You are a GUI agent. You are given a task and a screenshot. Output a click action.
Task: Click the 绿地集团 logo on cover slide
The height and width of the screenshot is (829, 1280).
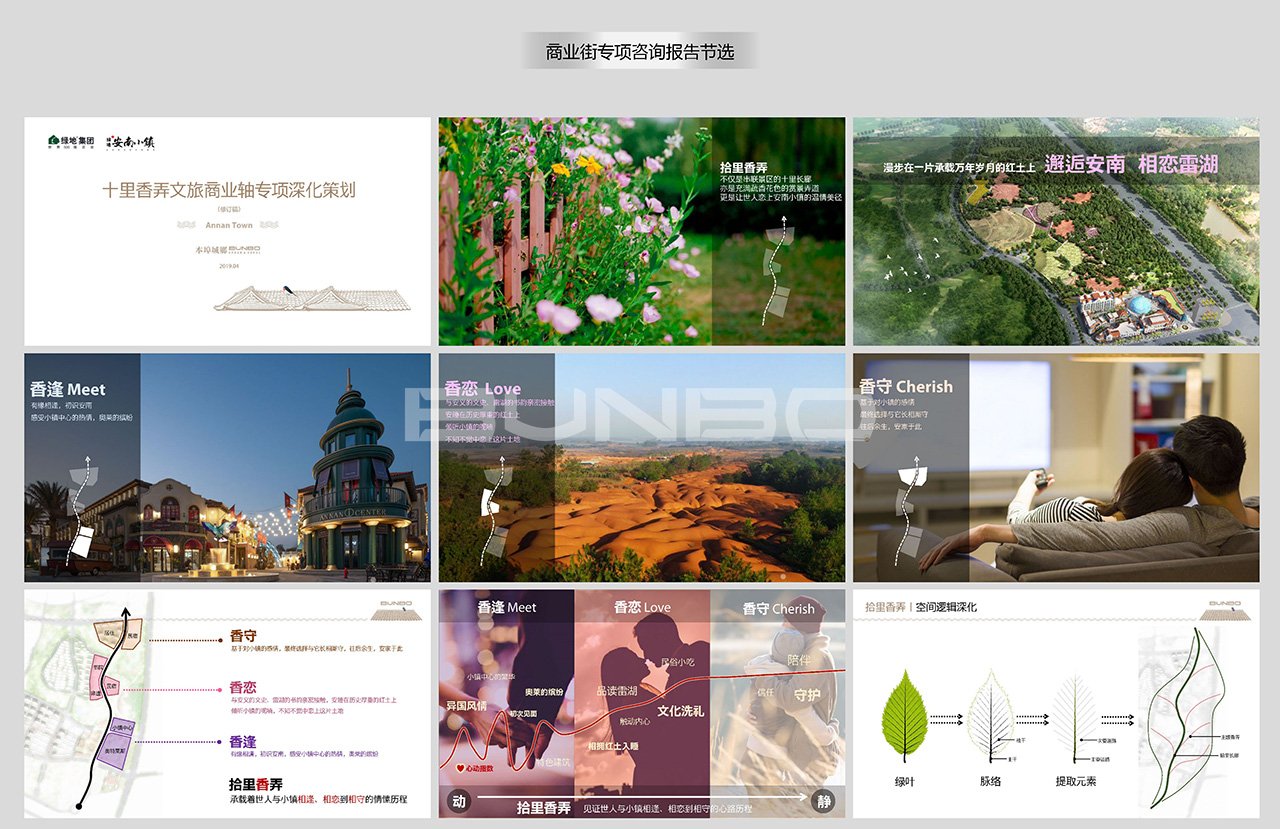[x=71, y=142]
